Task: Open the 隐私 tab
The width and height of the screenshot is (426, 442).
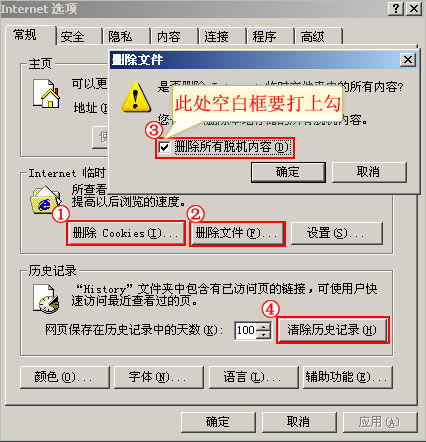Action: (x=127, y=36)
